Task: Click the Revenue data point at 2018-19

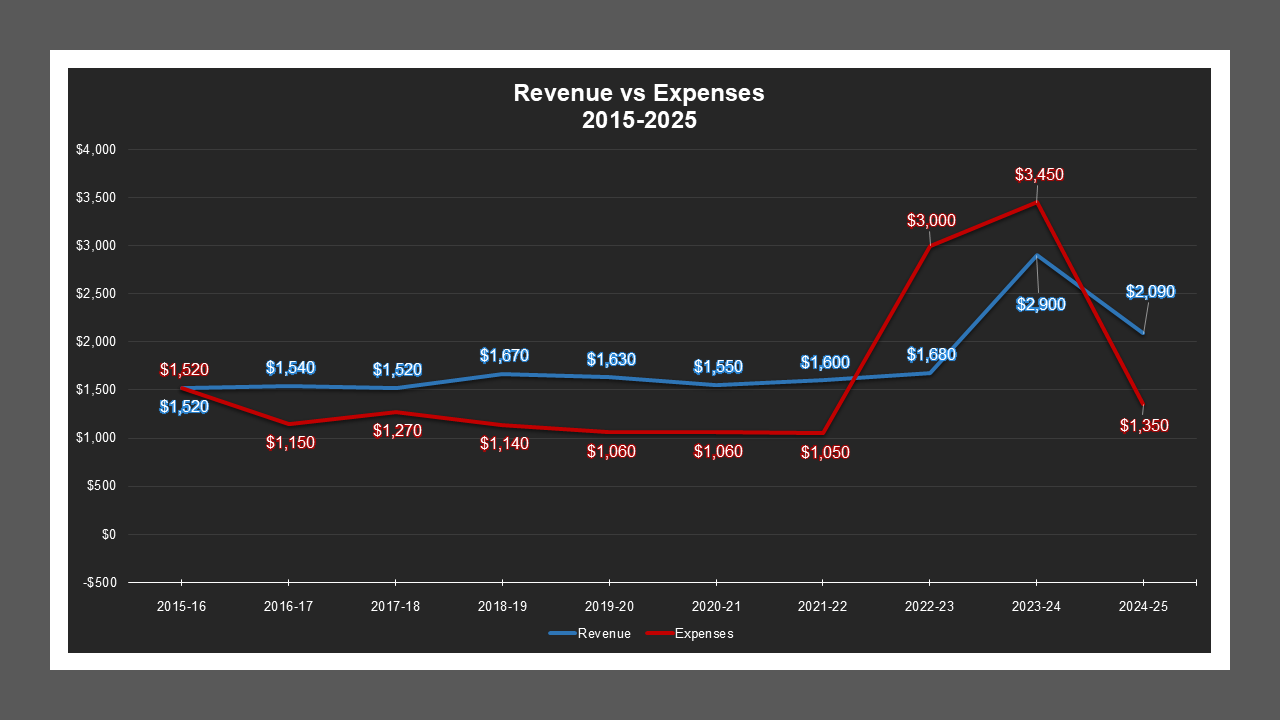Action: click(502, 373)
